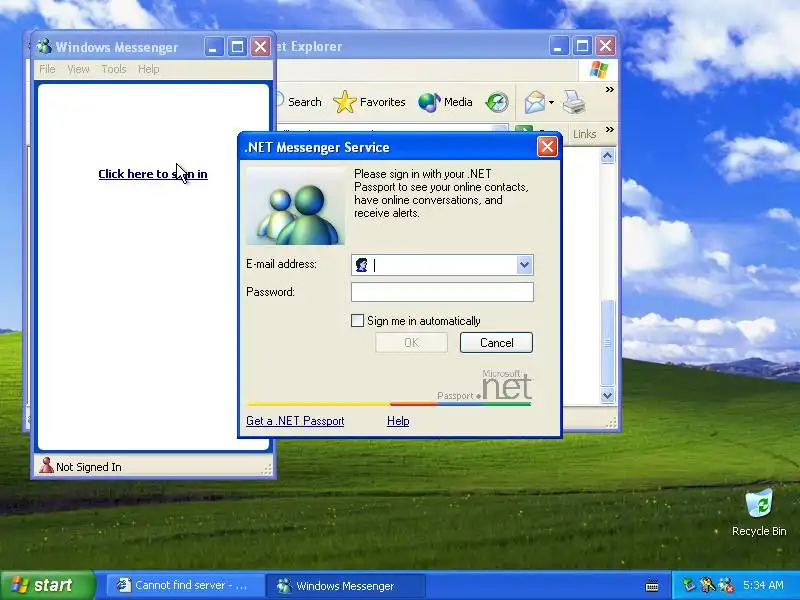Open the Help menu in Windows Messenger
Image resolution: width=800 pixels, height=600 pixels.
click(148, 69)
